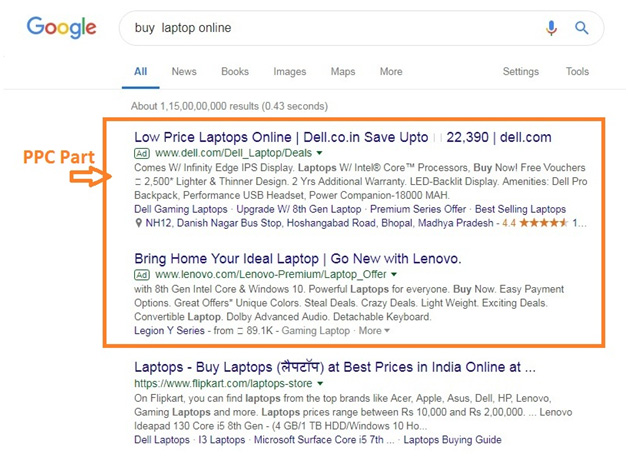Open Laptops Buying Guide sitelink
The height and width of the screenshot is (456, 628).
[452, 440]
